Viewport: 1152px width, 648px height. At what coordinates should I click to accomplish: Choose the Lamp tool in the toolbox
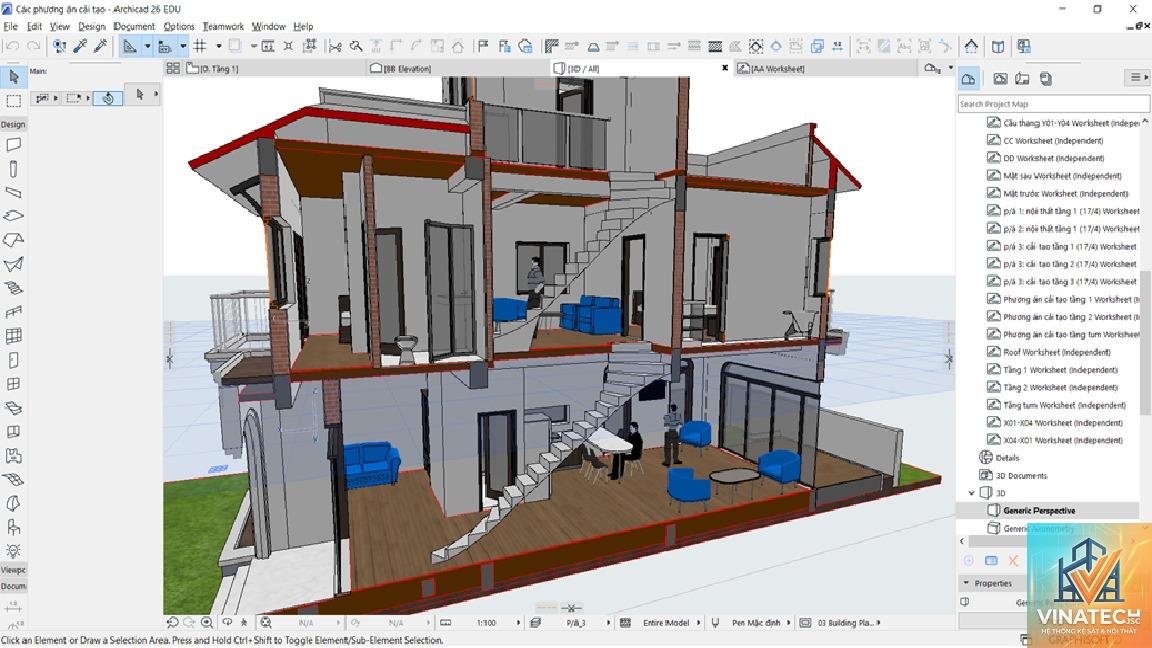click(x=13, y=550)
